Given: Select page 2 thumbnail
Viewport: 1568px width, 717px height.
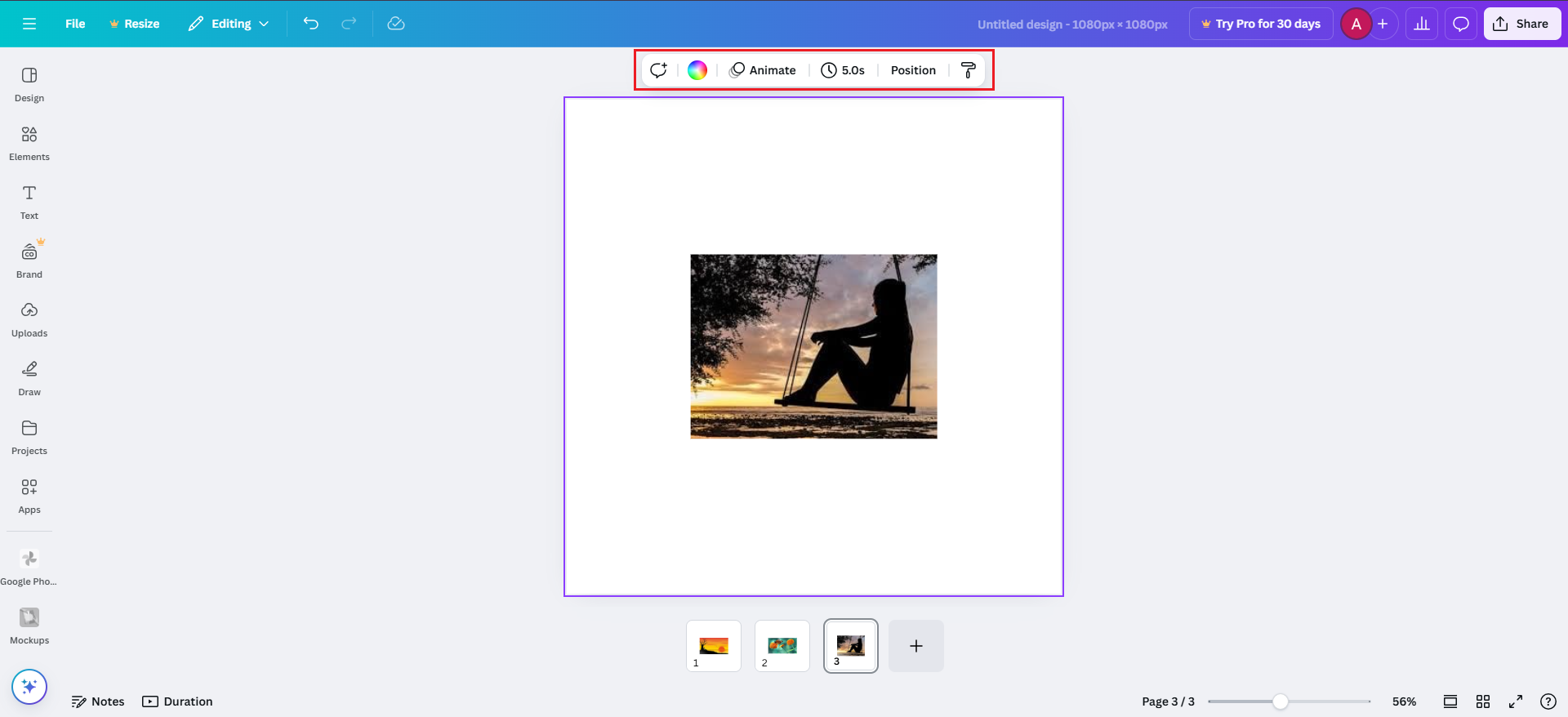Looking at the screenshot, I should point(782,646).
